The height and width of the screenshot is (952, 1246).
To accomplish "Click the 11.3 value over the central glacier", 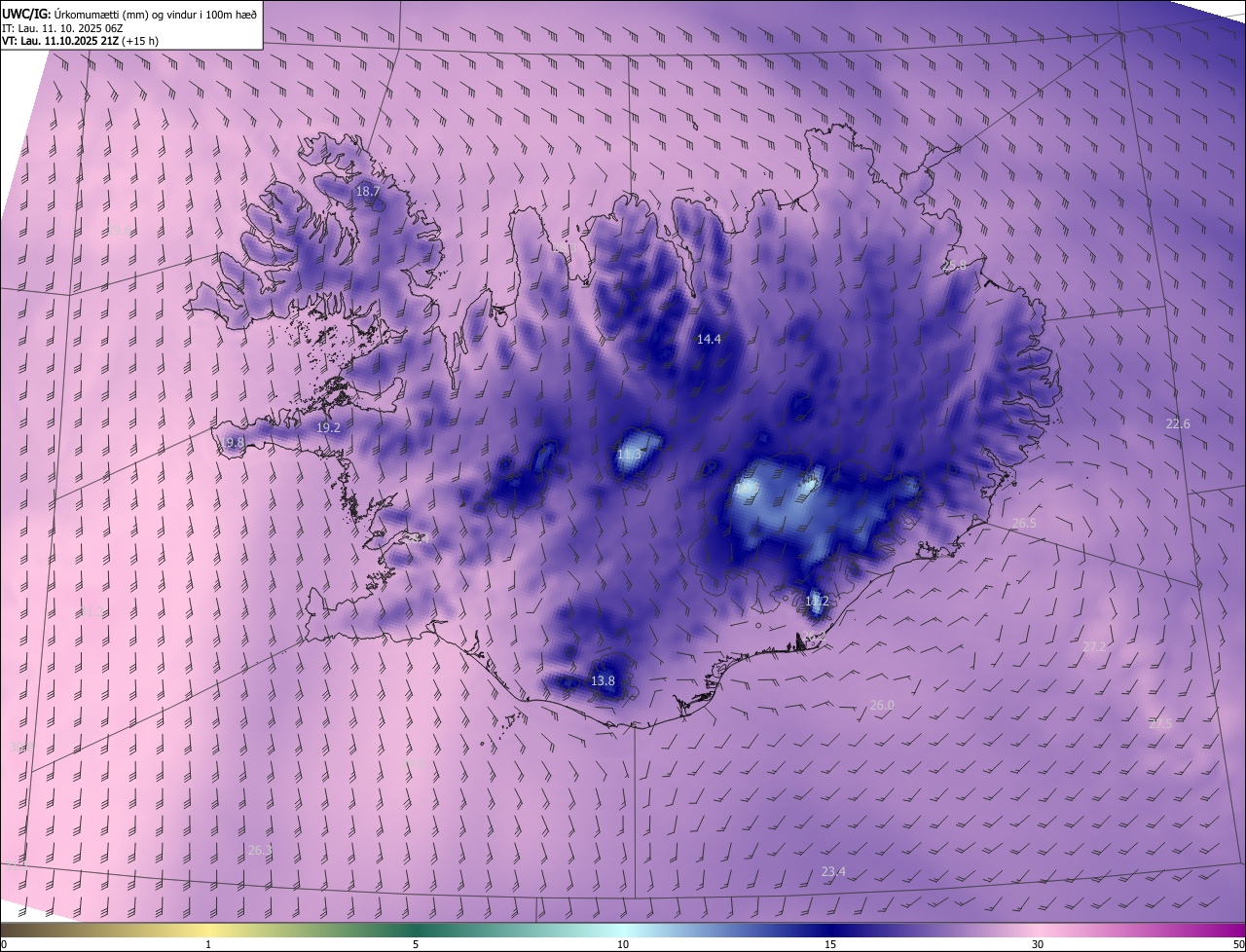I will 630,454.
